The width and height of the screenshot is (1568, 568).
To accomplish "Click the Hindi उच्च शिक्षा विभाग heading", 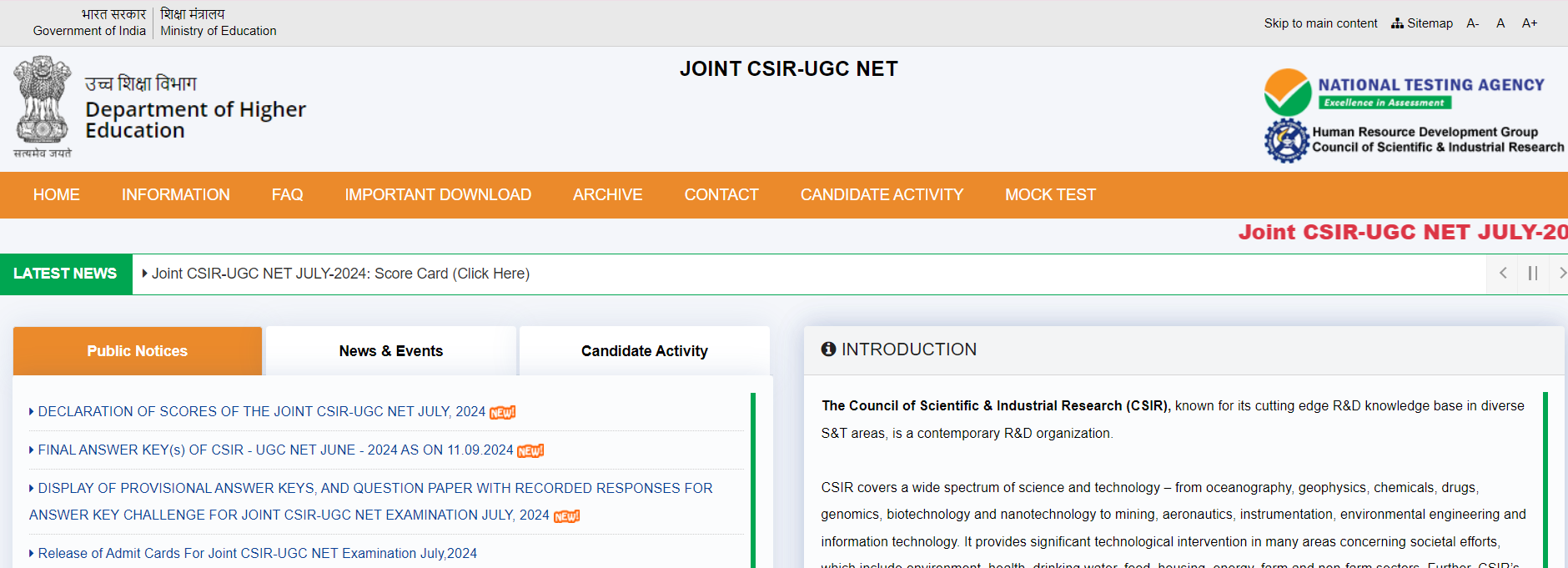I will [x=140, y=83].
